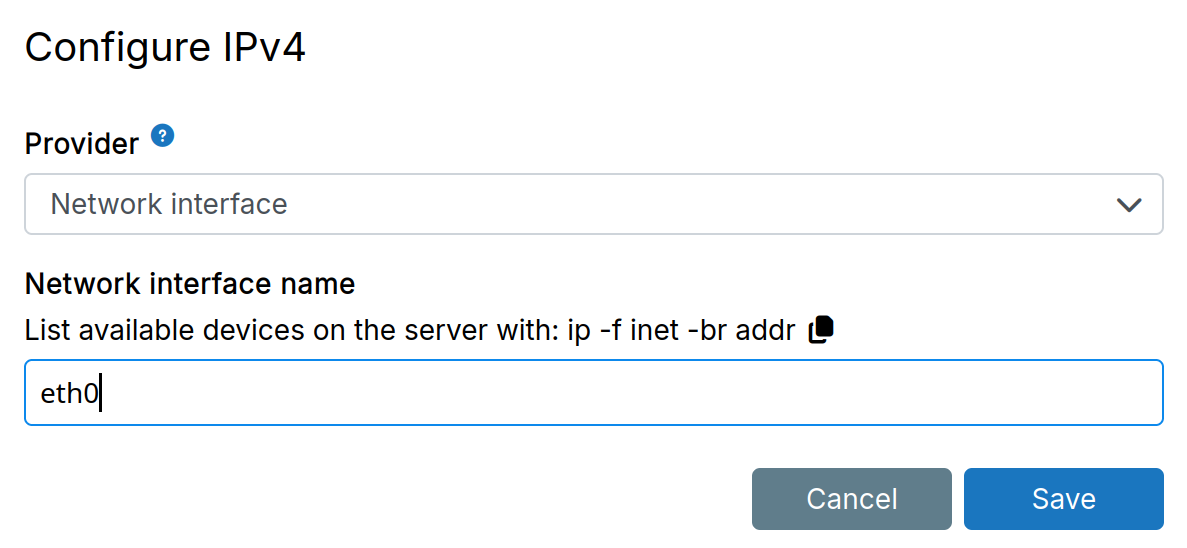Save the IPv4 configuration

[x=1063, y=499]
